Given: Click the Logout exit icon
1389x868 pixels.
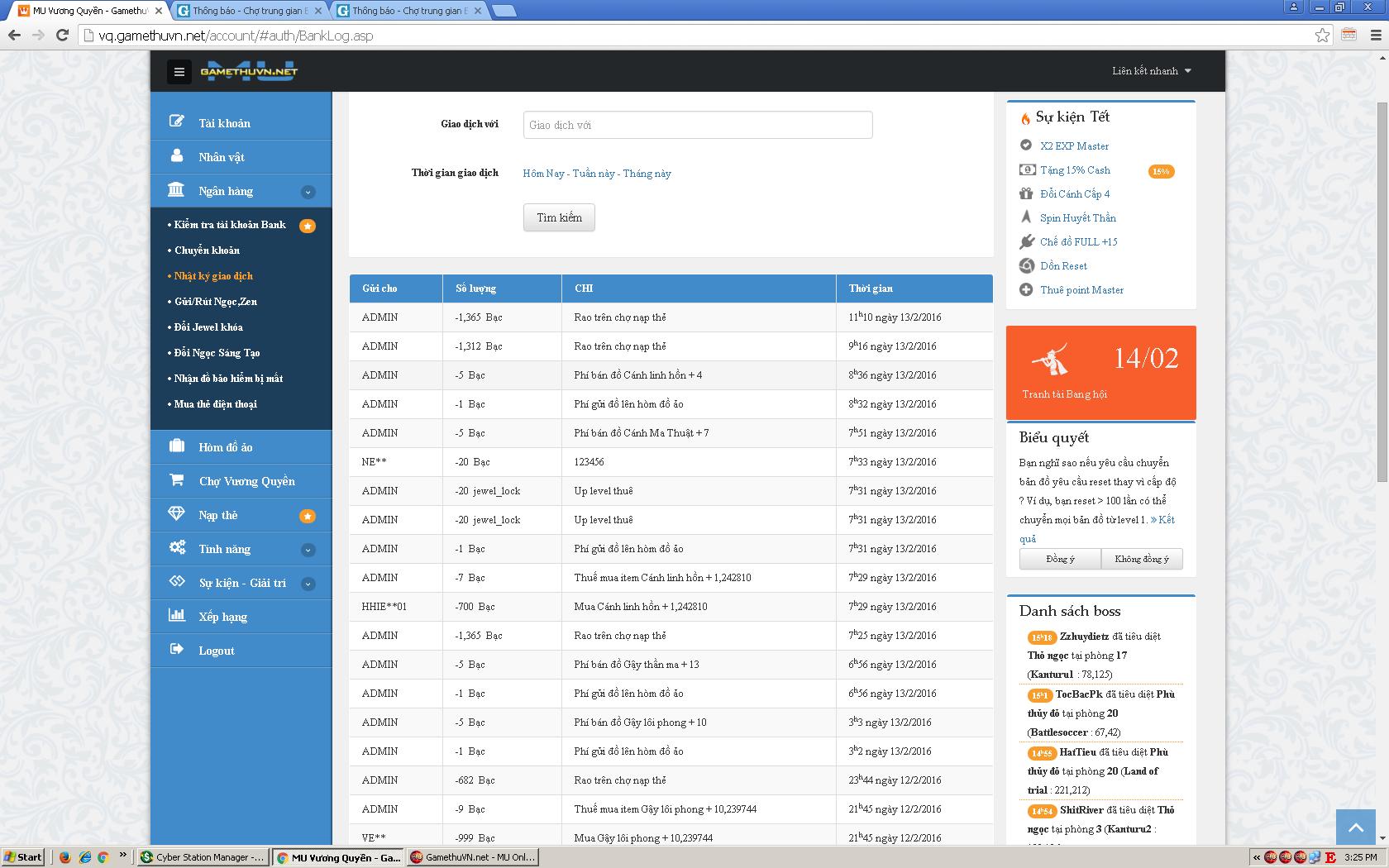Looking at the screenshot, I should (176, 650).
